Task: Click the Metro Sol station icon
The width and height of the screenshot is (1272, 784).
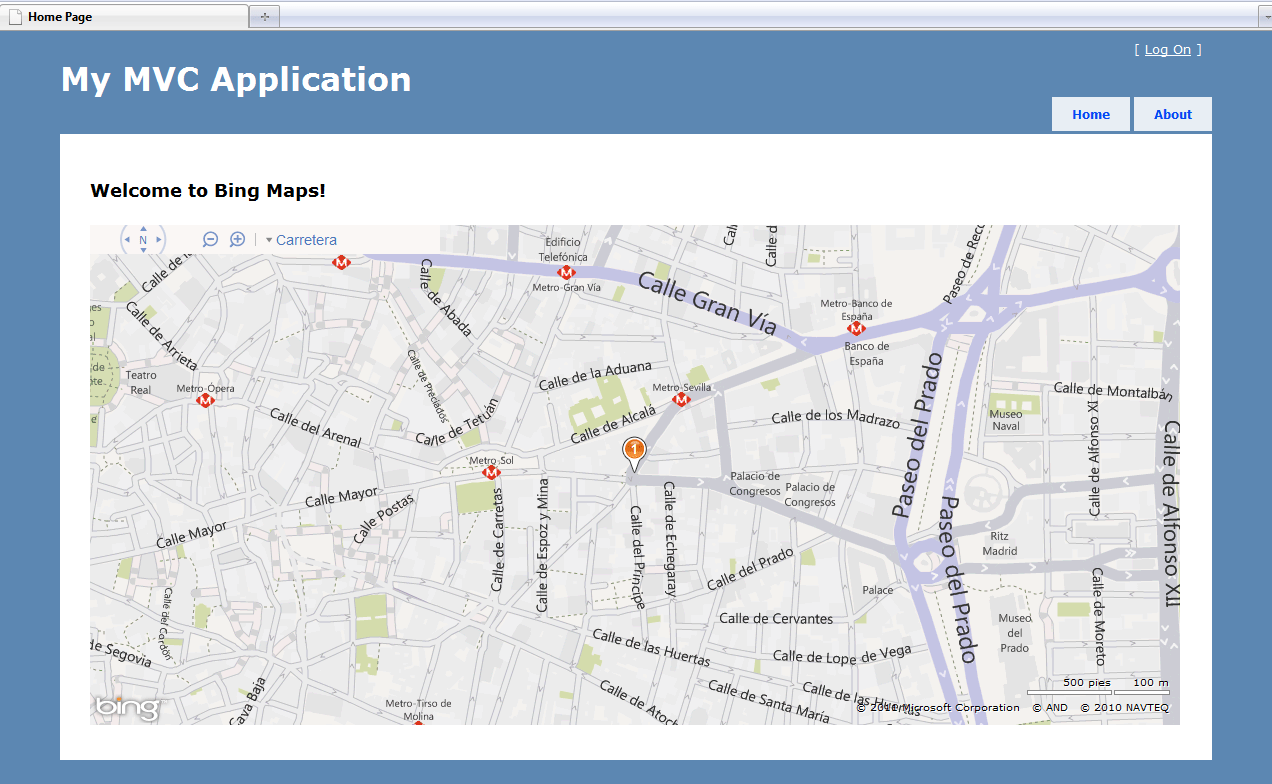Action: (491, 473)
